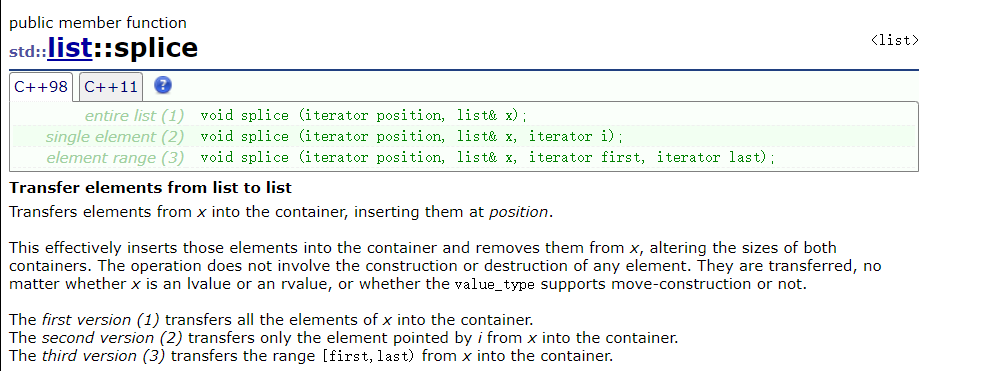Click the italic 'second version (2)' text

pos(113,338)
